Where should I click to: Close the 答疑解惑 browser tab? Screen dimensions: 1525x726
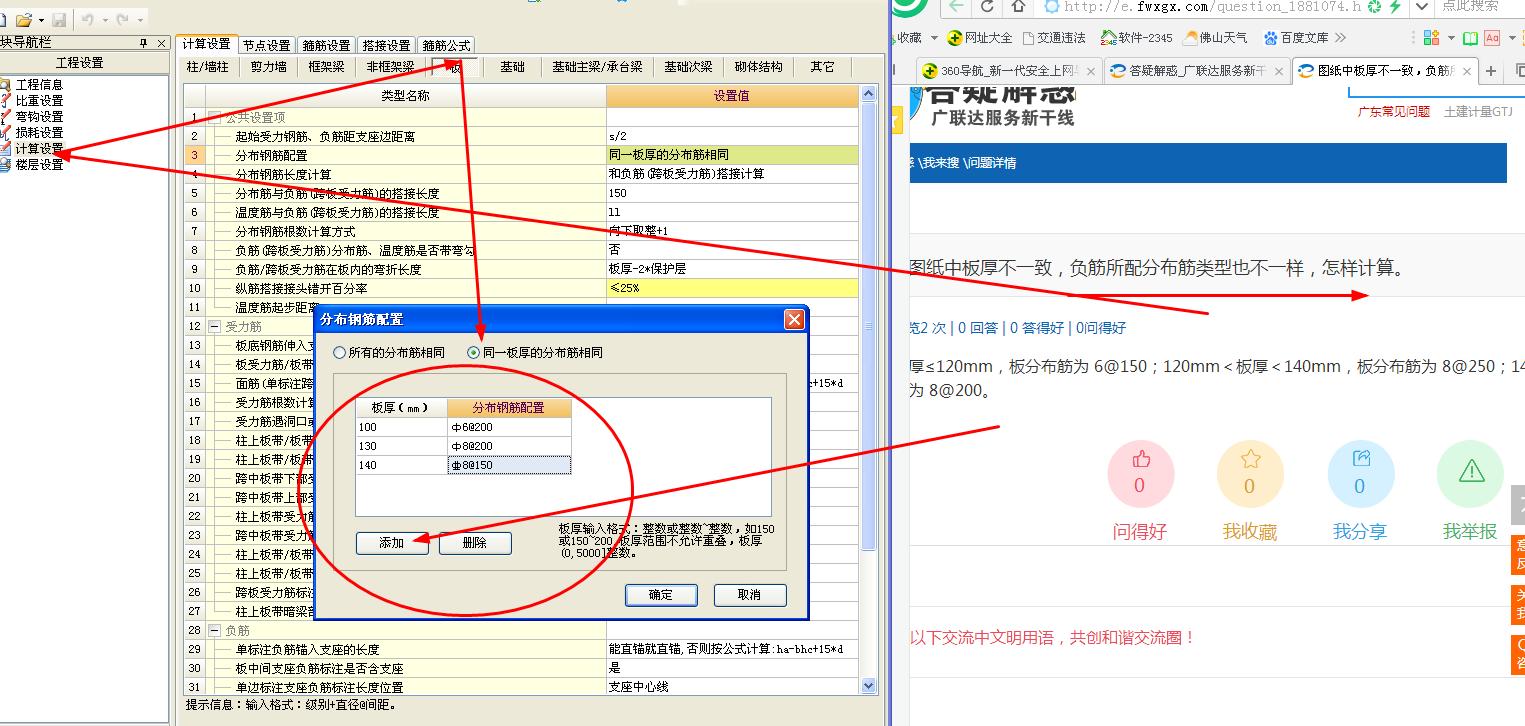tap(1278, 71)
